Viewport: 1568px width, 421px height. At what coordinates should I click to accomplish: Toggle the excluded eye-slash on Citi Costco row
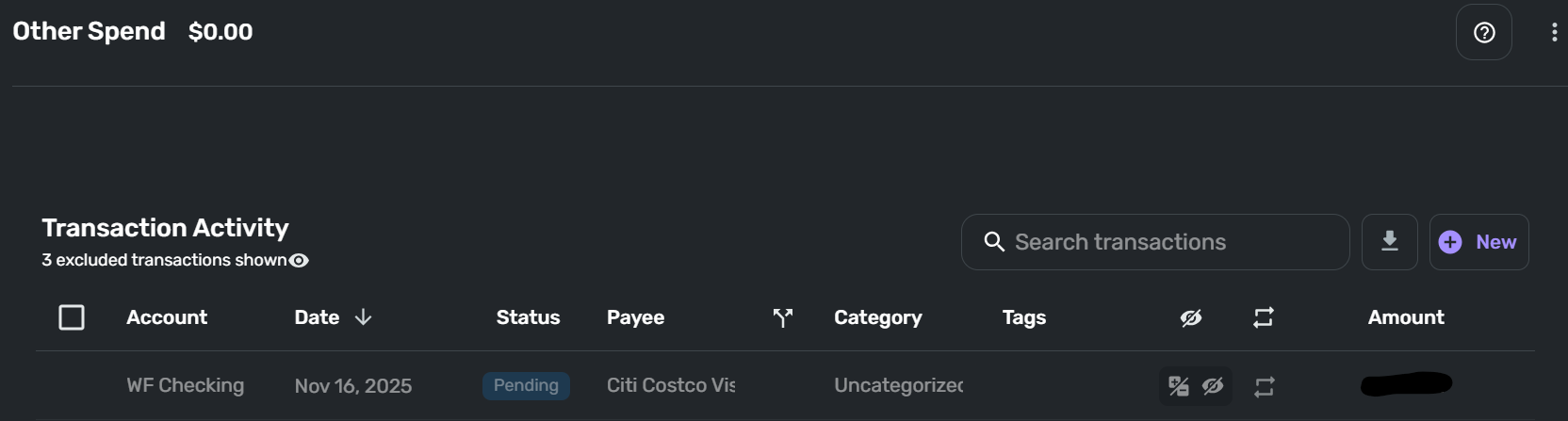tap(1213, 386)
